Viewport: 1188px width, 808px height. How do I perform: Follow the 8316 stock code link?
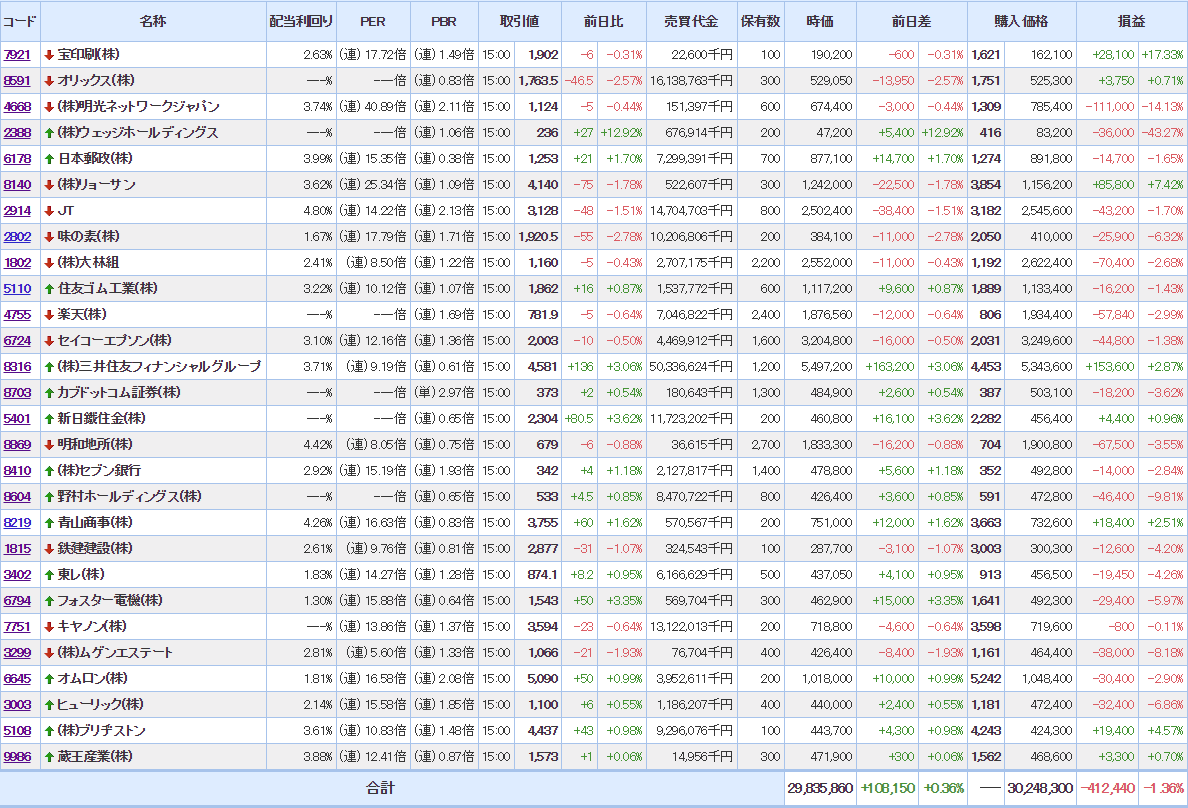tap(17, 367)
